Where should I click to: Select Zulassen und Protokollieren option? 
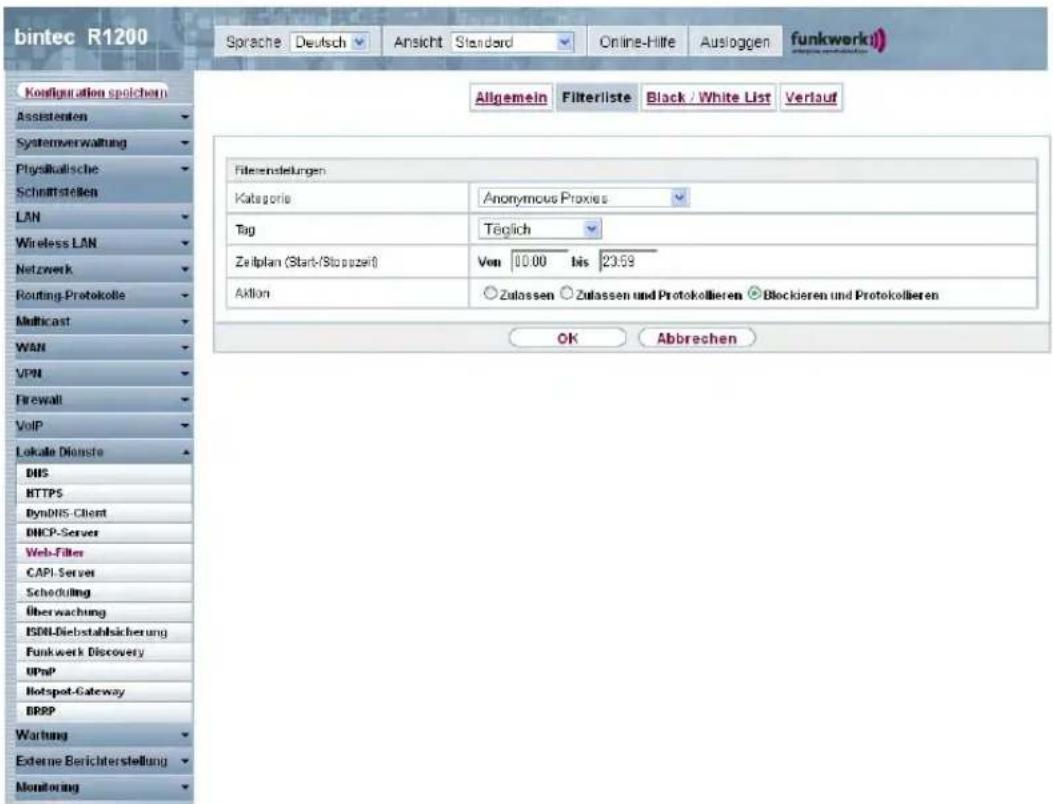tap(567, 294)
